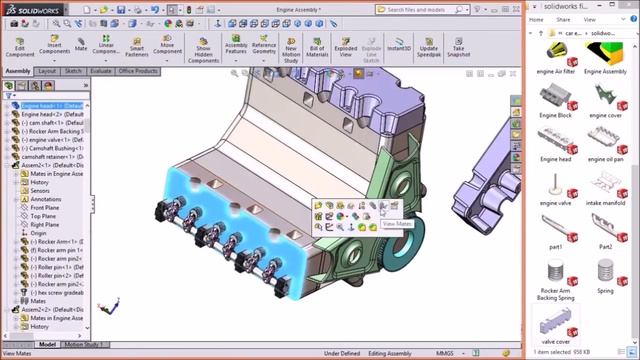Click the Print icon

click(x=138, y=9)
